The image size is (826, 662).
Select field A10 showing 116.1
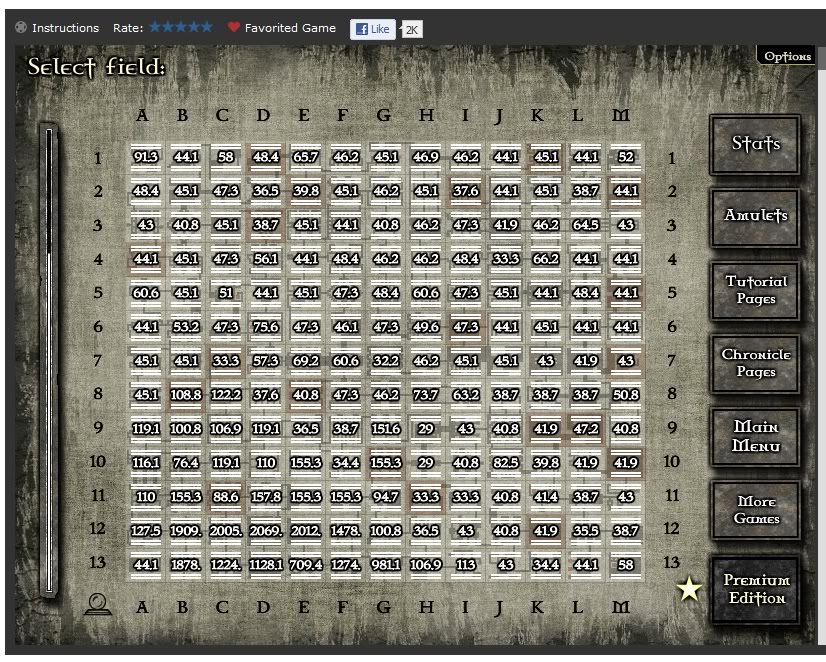click(146, 463)
